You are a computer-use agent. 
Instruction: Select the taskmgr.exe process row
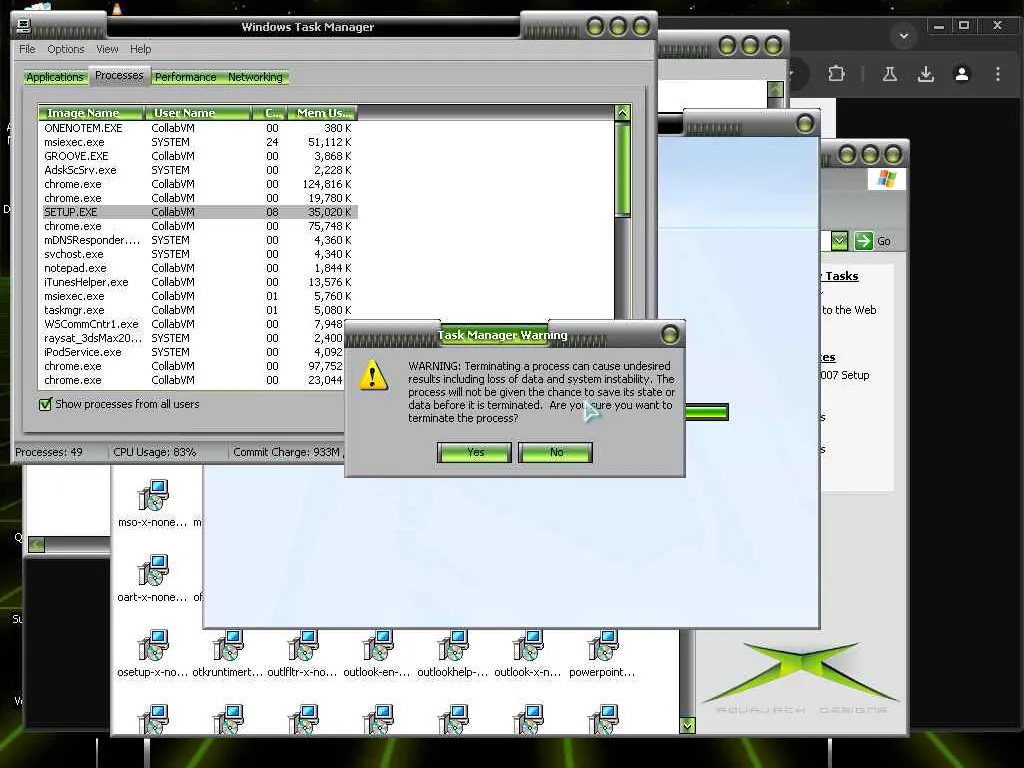tap(197, 310)
